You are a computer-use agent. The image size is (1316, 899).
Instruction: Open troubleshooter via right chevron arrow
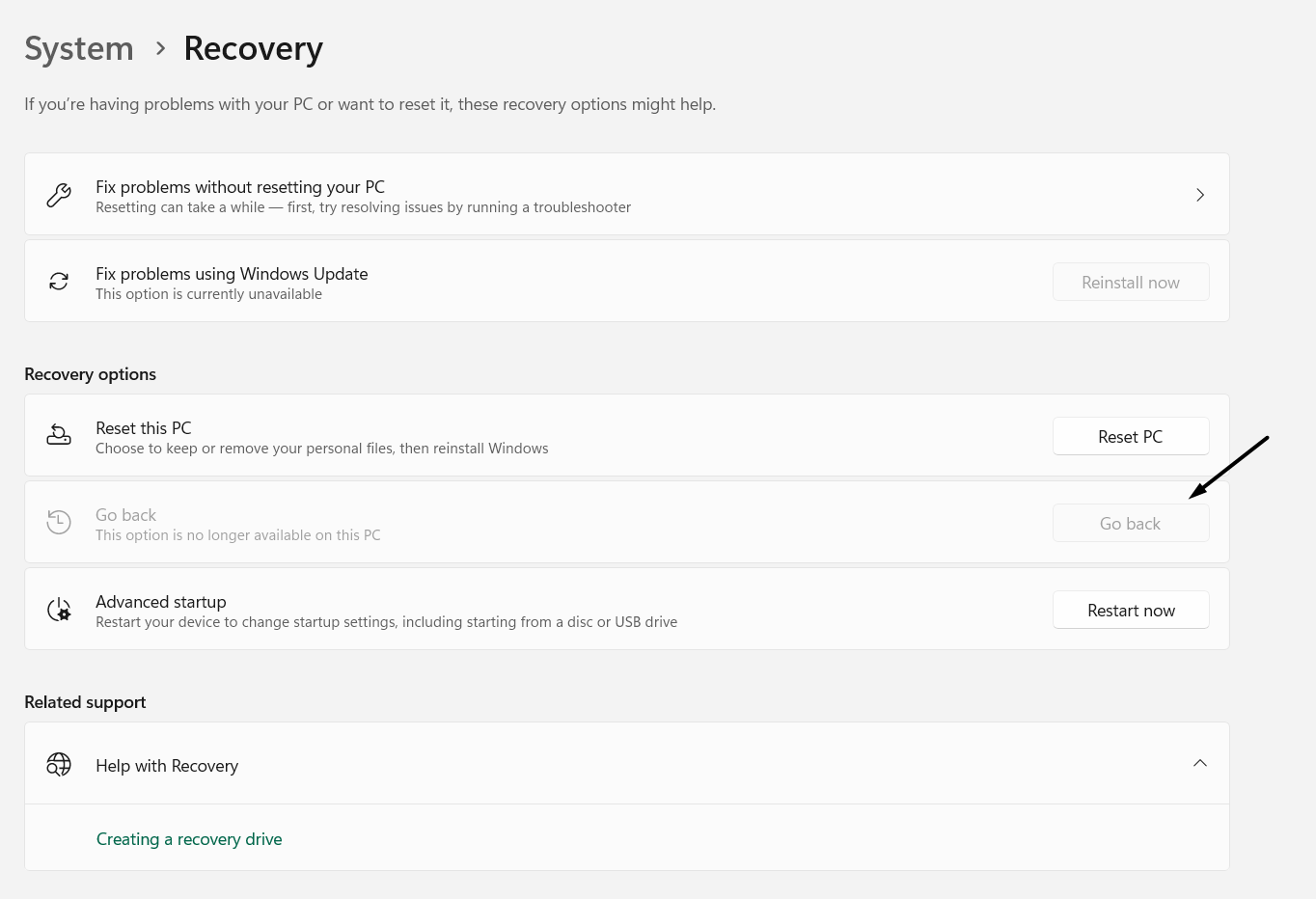pos(1200,195)
